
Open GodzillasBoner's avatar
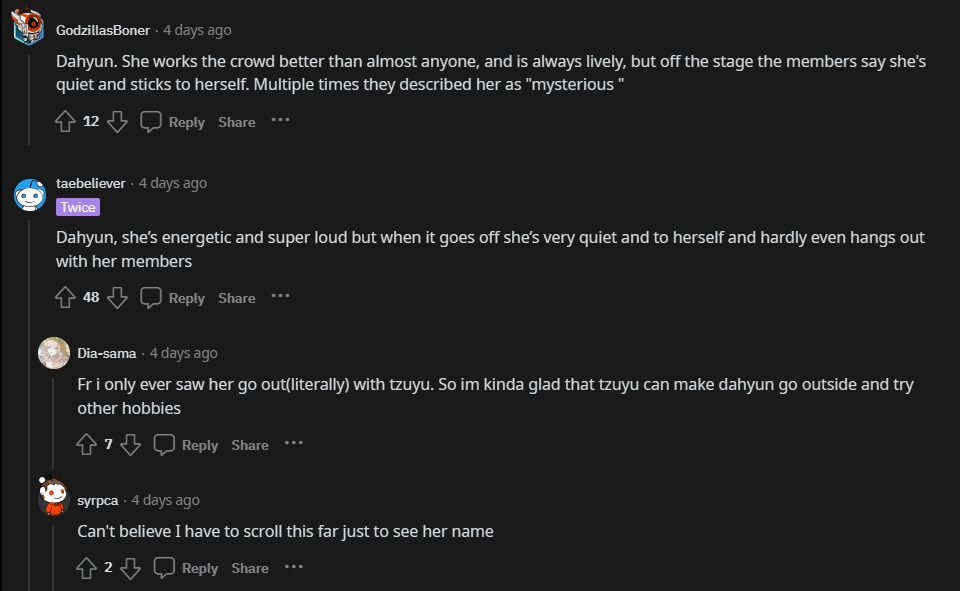pyautogui.click(x=29, y=28)
